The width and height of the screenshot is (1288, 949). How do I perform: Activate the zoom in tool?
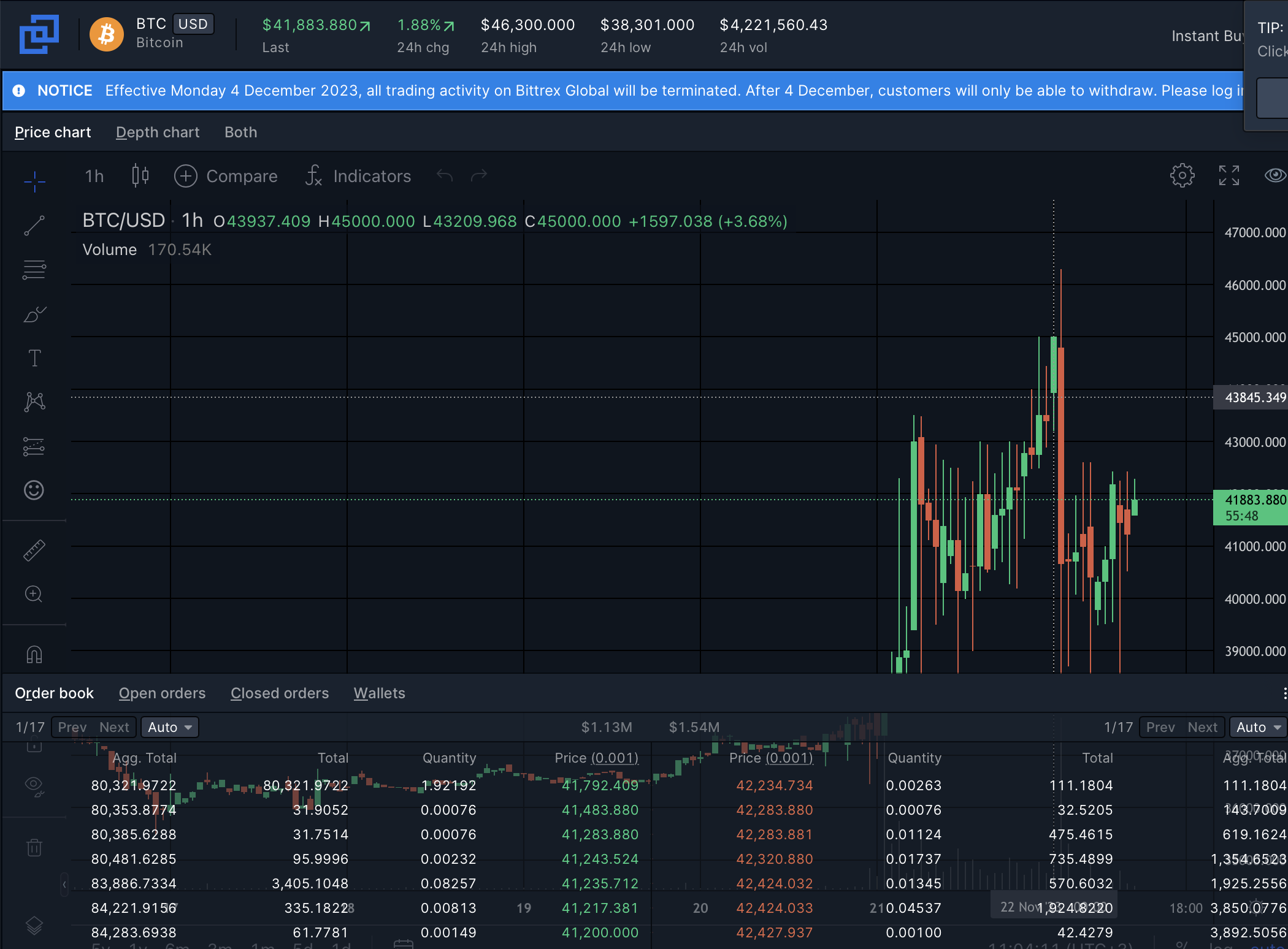(x=34, y=594)
